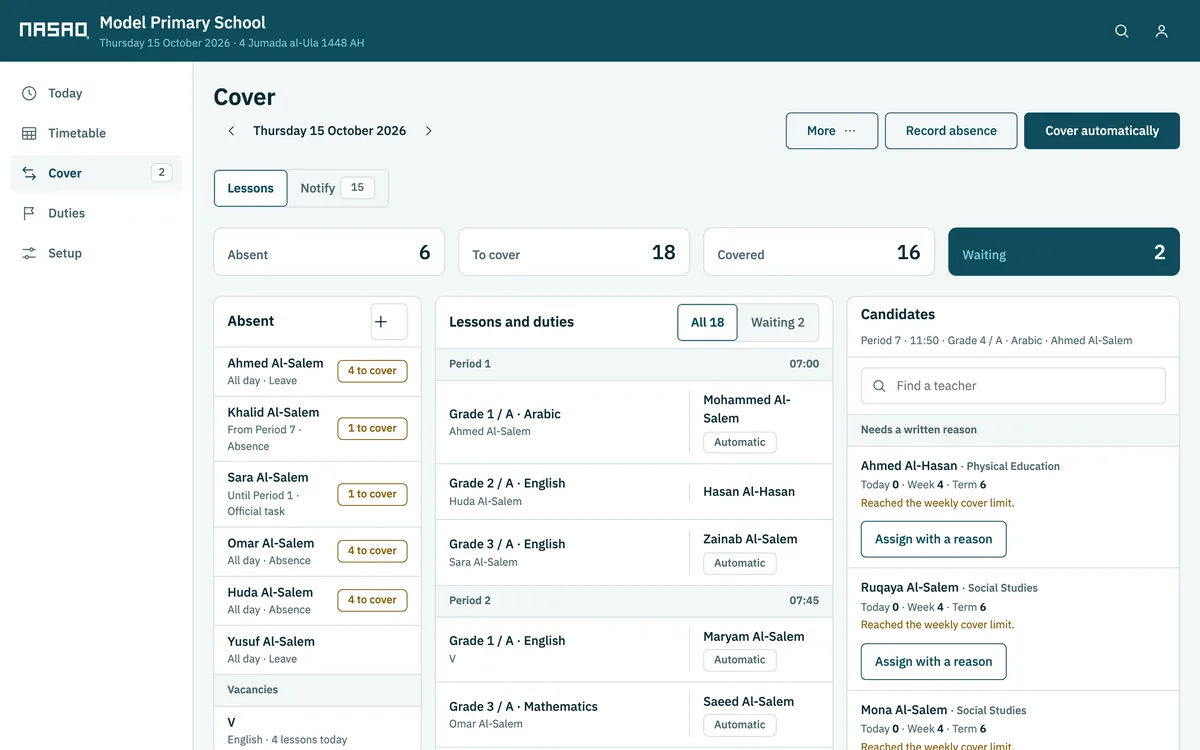This screenshot has width=1200, height=750.
Task: Filter lessons to Waiting 2
Action: tap(778, 322)
